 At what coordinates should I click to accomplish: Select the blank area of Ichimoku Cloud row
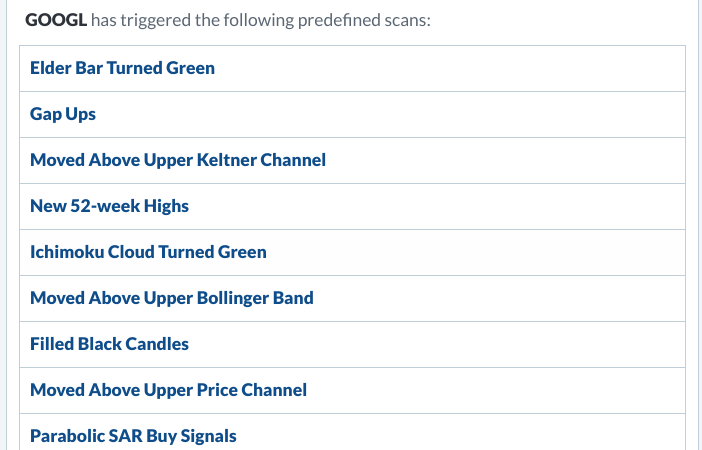click(x=475, y=252)
